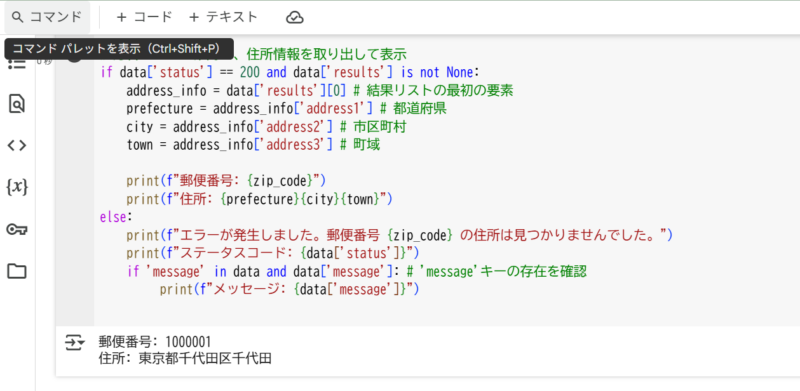This screenshot has height=391, width=800.
Task: Show the variables {x} inspector panel
Action: (17, 187)
